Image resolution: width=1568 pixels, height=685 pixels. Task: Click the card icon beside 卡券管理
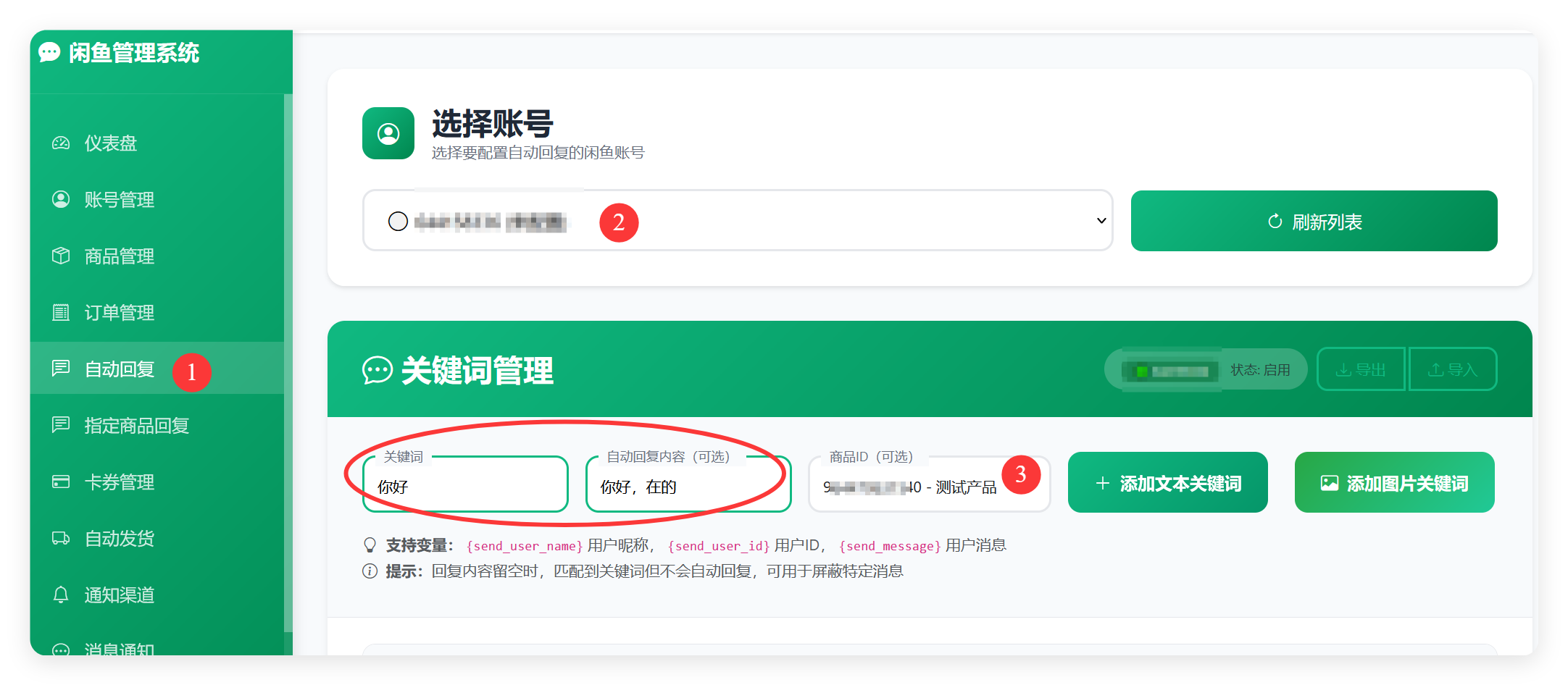61,482
